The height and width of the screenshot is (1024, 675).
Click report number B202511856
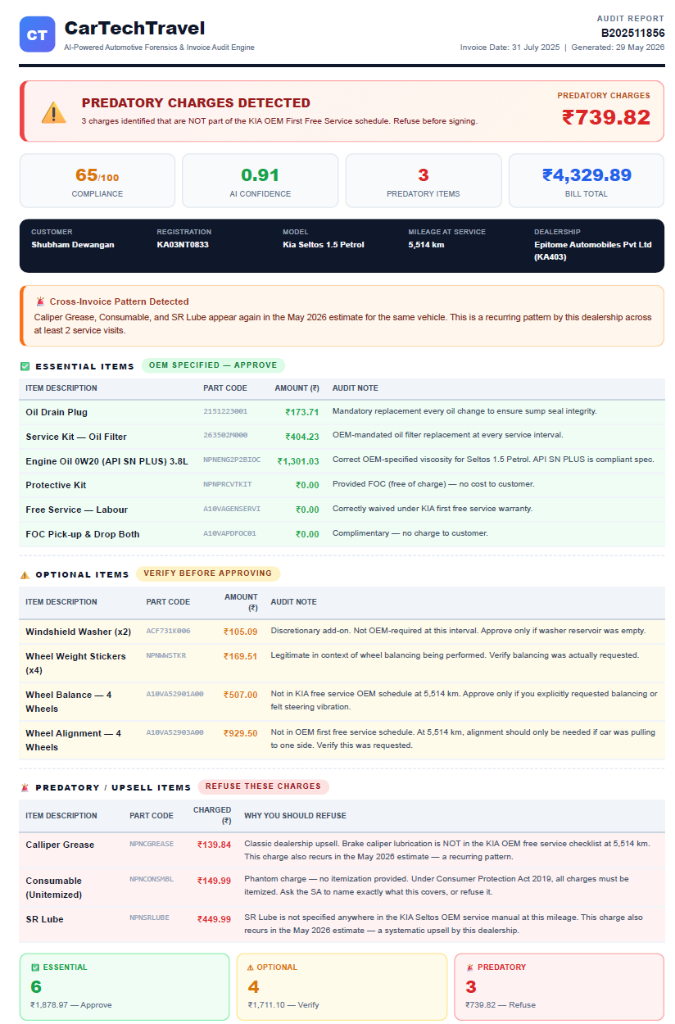tap(633, 33)
